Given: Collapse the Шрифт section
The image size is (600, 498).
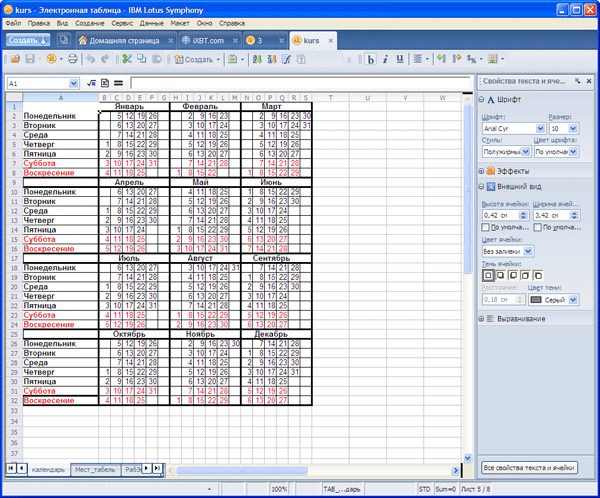Looking at the screenshot, I should tap(481, 100).
